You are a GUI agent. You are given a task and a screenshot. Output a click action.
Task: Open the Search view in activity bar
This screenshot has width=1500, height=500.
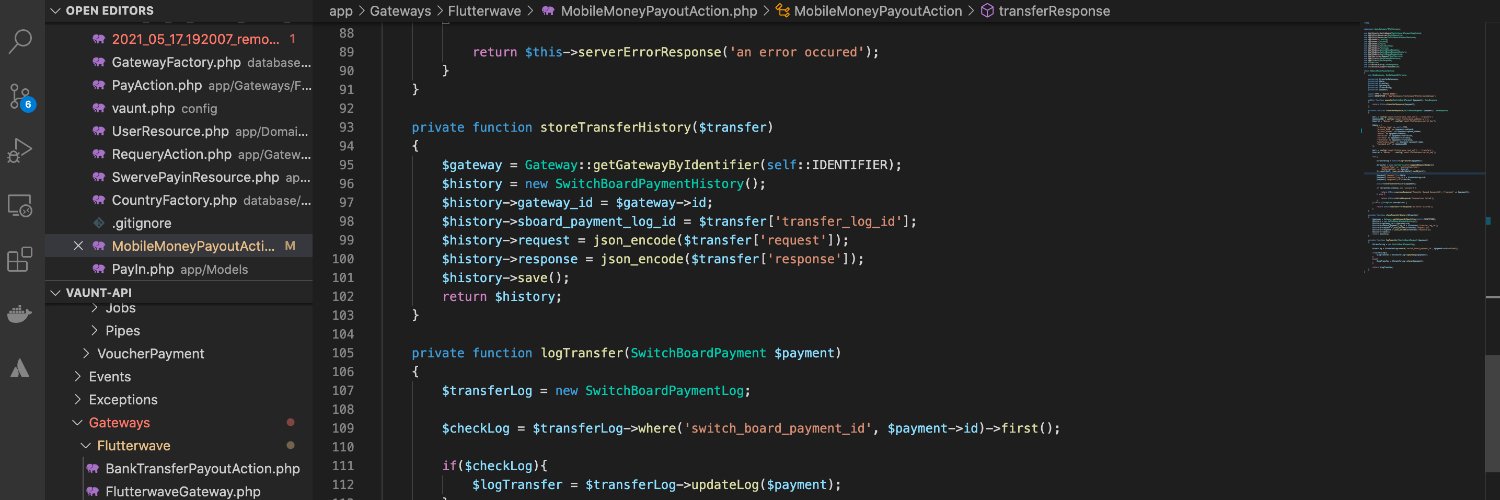[x=21, y=41]
